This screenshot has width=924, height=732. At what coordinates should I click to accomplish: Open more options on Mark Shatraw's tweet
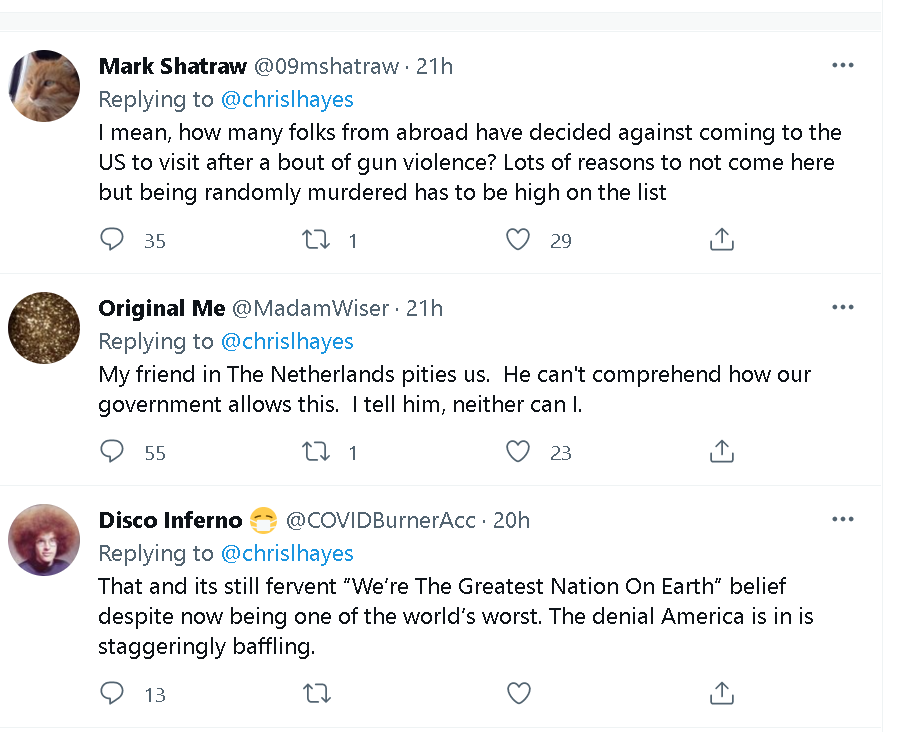(843, 66)
